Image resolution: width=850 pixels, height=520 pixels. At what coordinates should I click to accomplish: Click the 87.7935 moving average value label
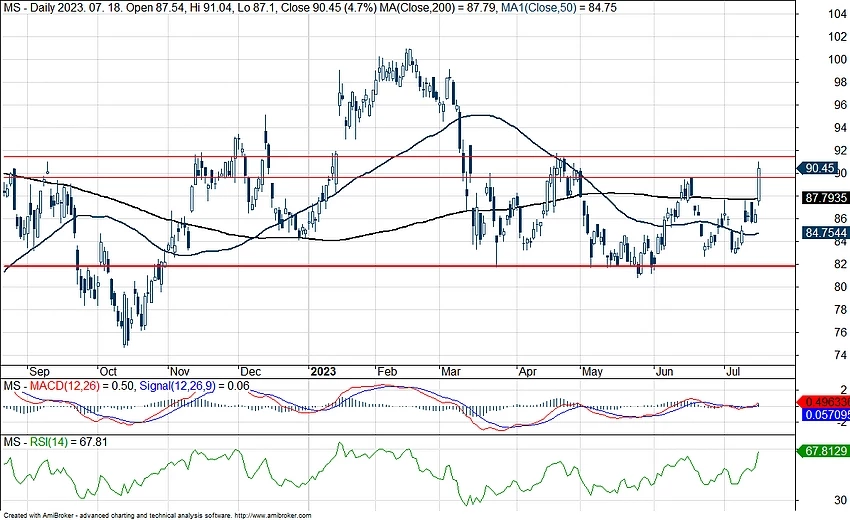[825, 198]
